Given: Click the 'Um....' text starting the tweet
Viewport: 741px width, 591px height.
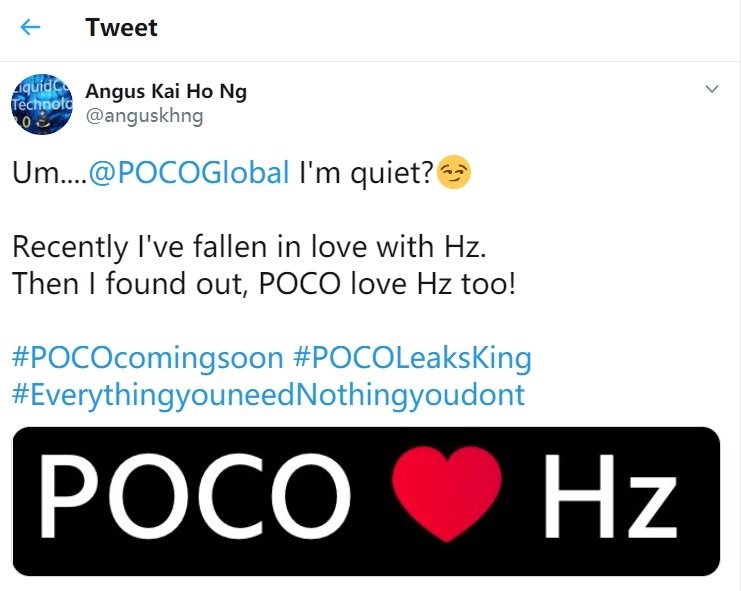Looking at the screenshot, I should coord(49,175).
